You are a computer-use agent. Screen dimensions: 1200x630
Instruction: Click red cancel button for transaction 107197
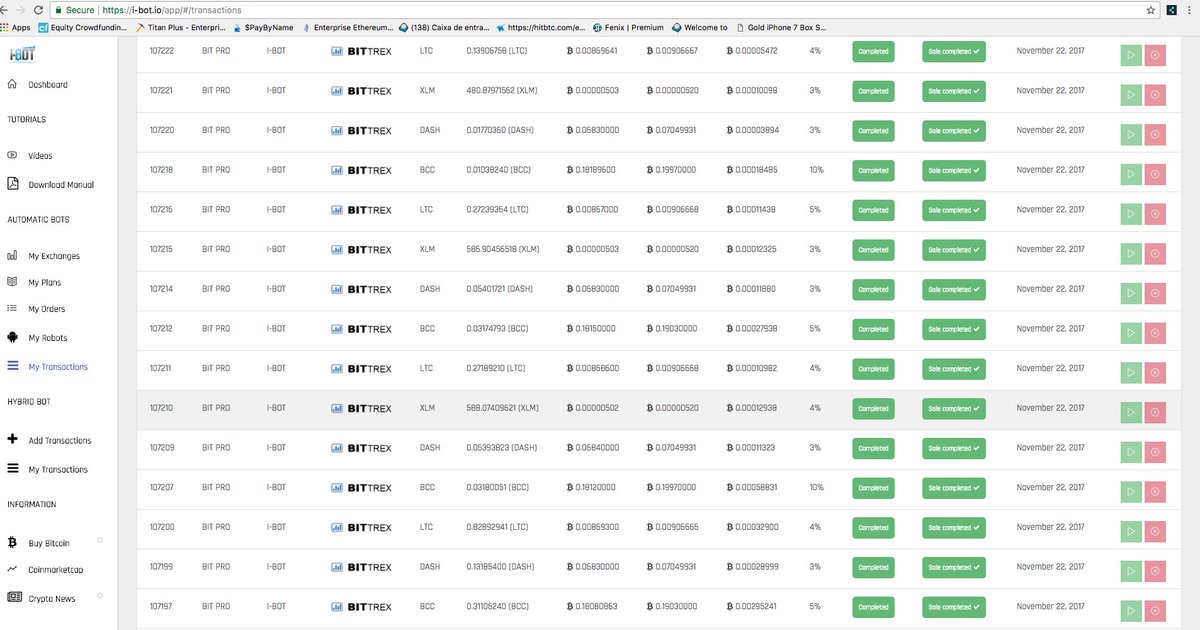[x=1155, y=611]
